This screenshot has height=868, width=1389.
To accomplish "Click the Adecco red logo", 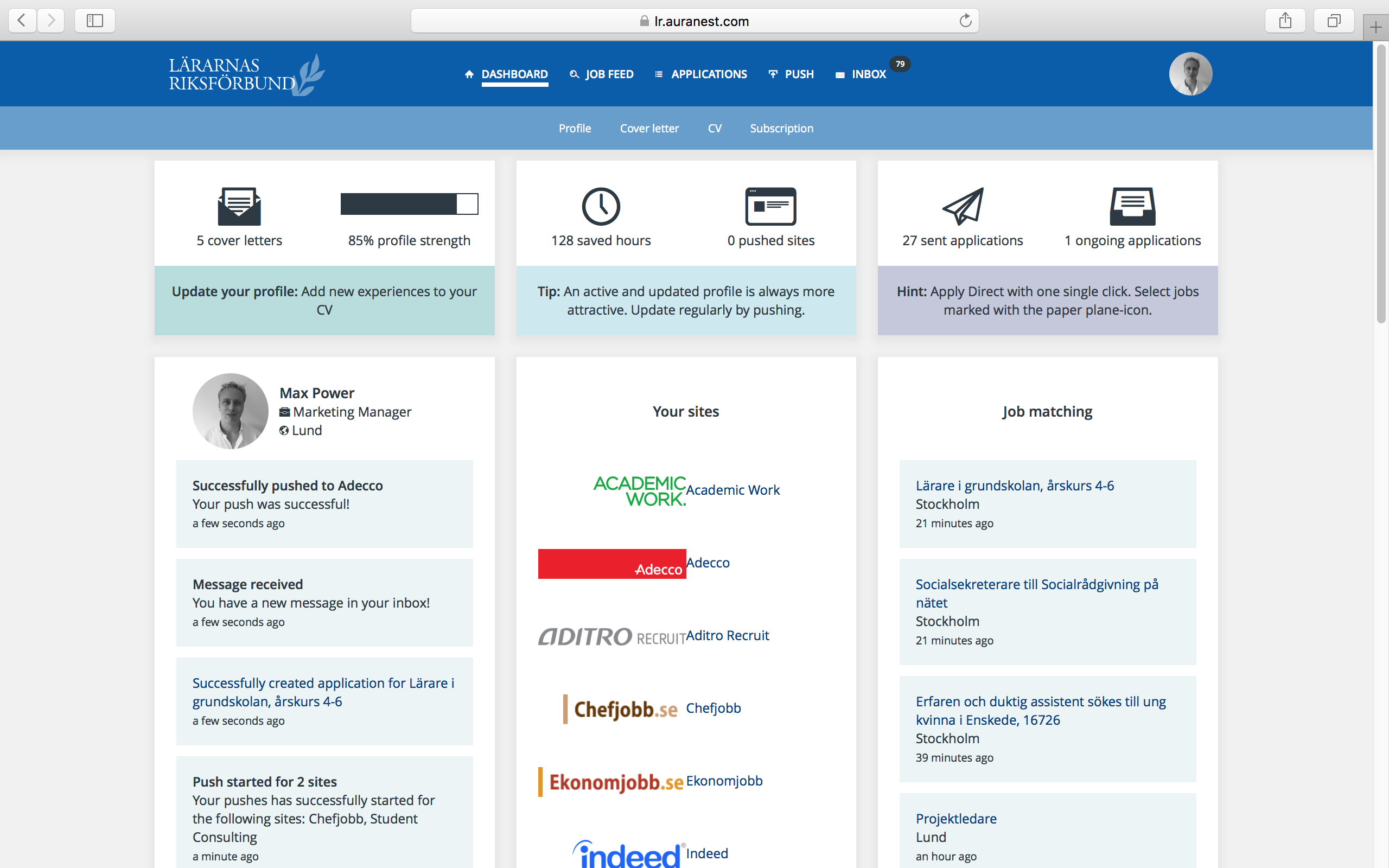I will [x=611, y=564].
